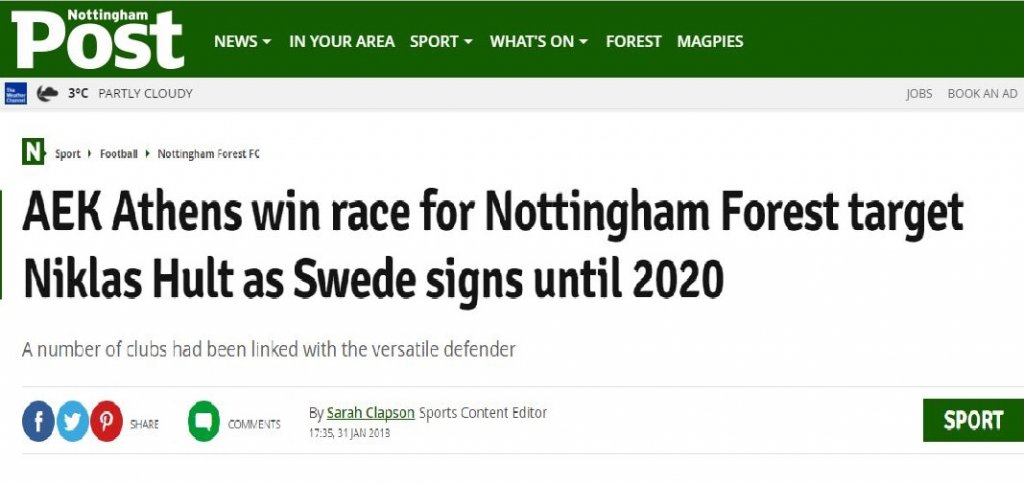Image resolution: width=1024 pixels, height=484 pixels.
Task: Expand the What's On dropdown menu
Action: point(538,41)
